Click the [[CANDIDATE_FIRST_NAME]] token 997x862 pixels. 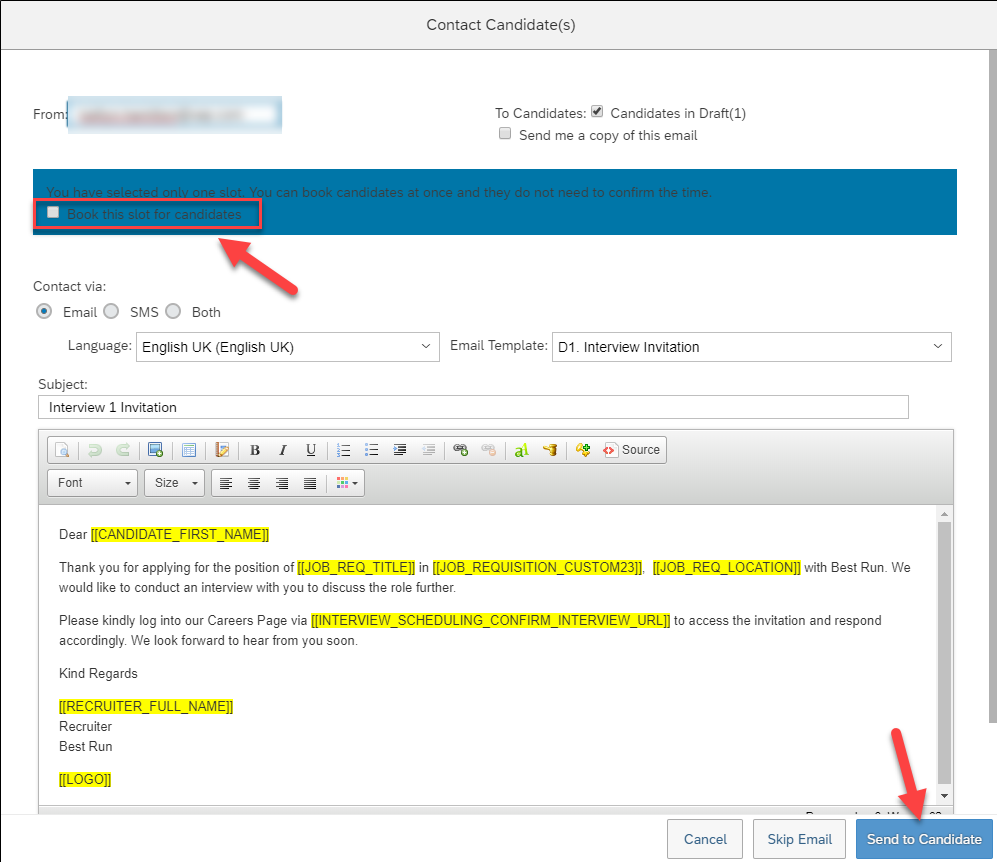tap(180, 535)
